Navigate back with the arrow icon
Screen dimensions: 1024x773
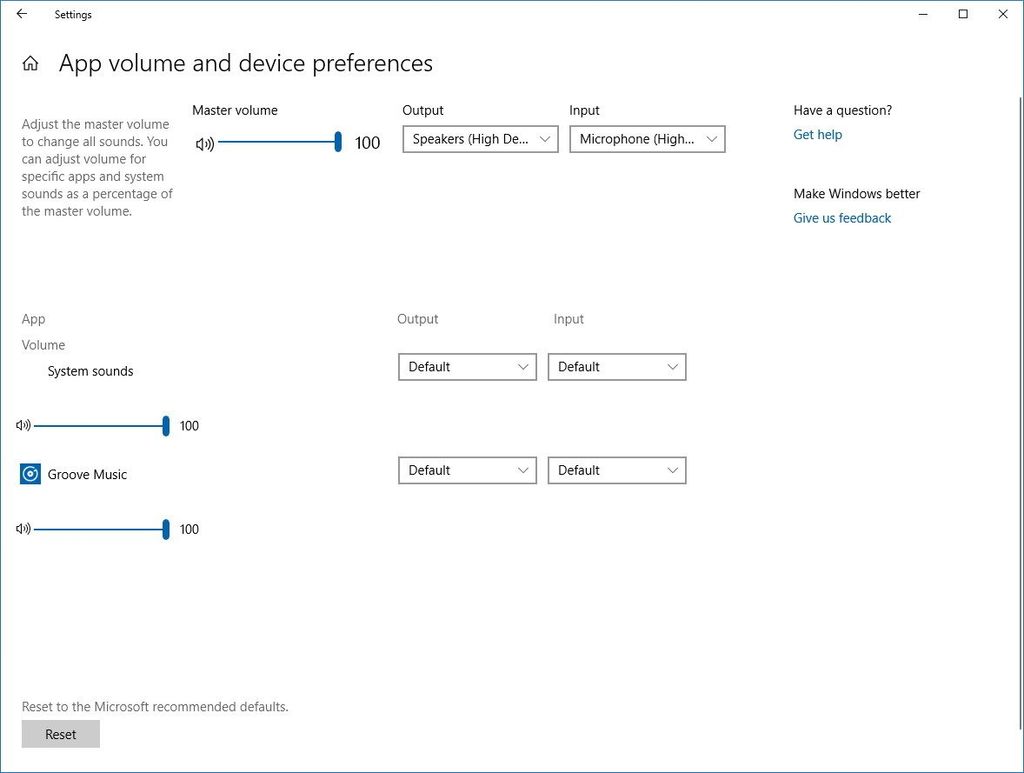(21, 14)
